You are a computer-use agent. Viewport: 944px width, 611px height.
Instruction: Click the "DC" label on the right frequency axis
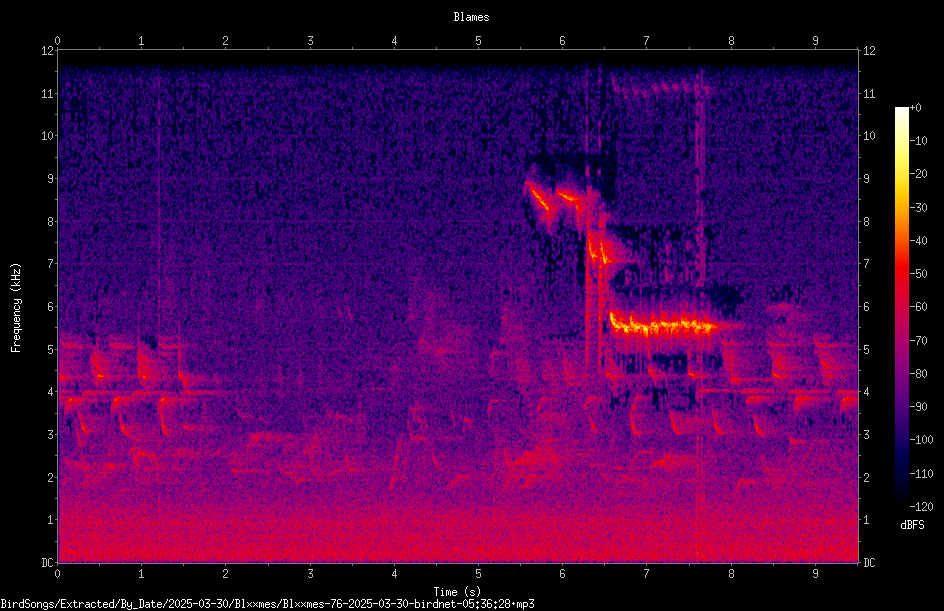pyautogui.click(x=869, y=562)
